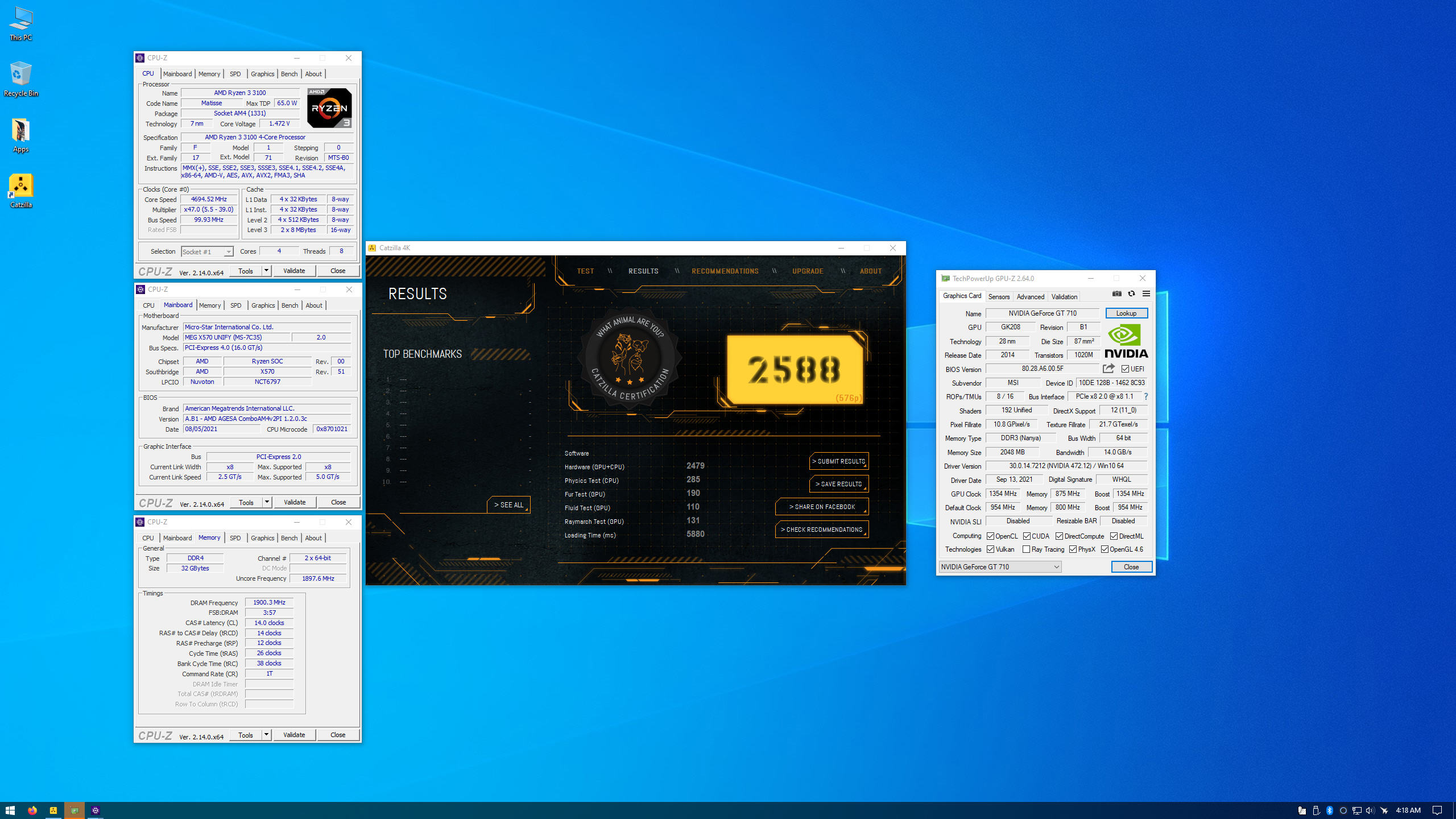Take a GPU-Z screenshot with camera icon
1456x819 pixels.
click(1117, 293)
